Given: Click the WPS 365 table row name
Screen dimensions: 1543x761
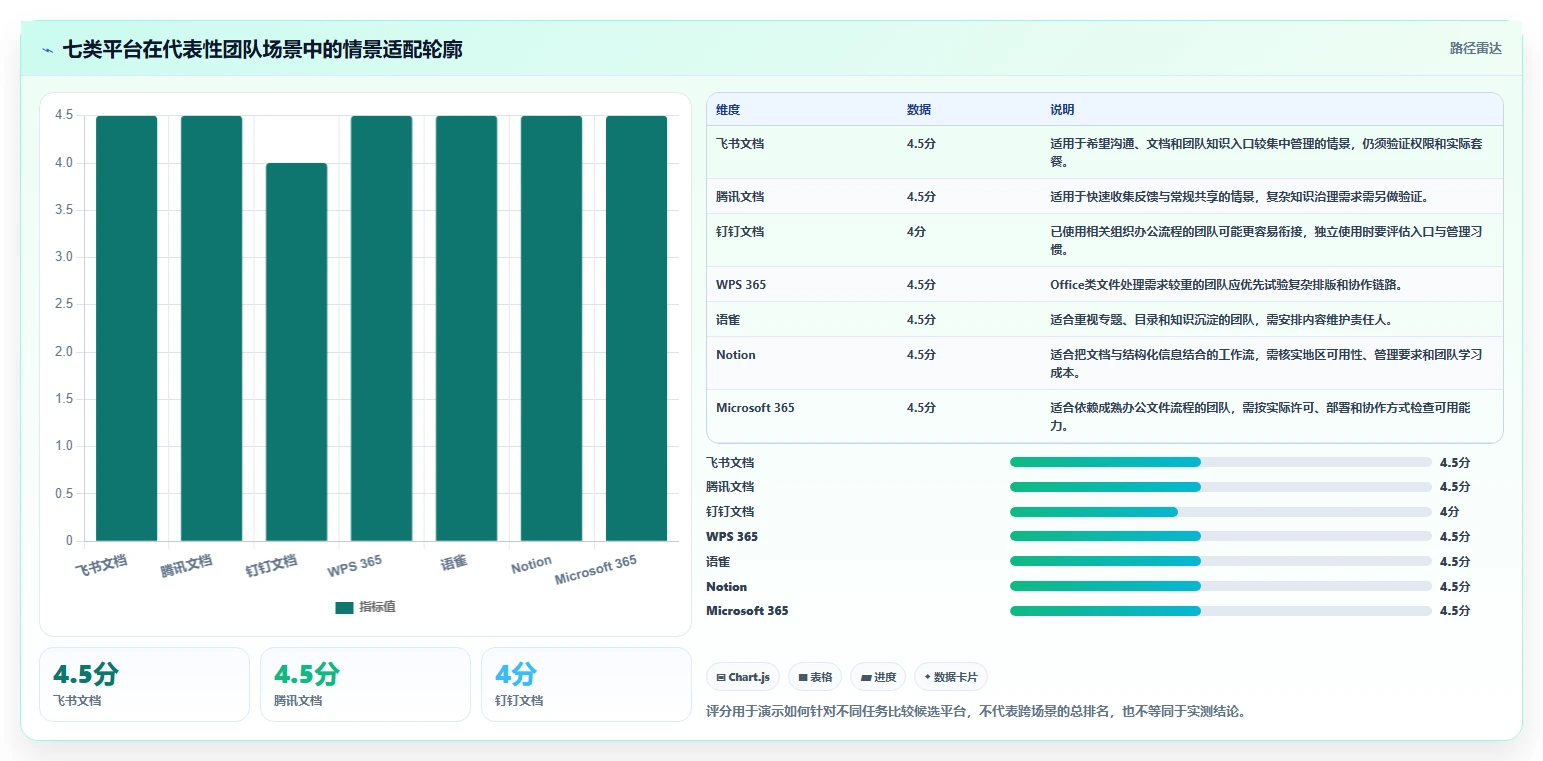Looking at the screenshot, I should click(x=741, y=285).
